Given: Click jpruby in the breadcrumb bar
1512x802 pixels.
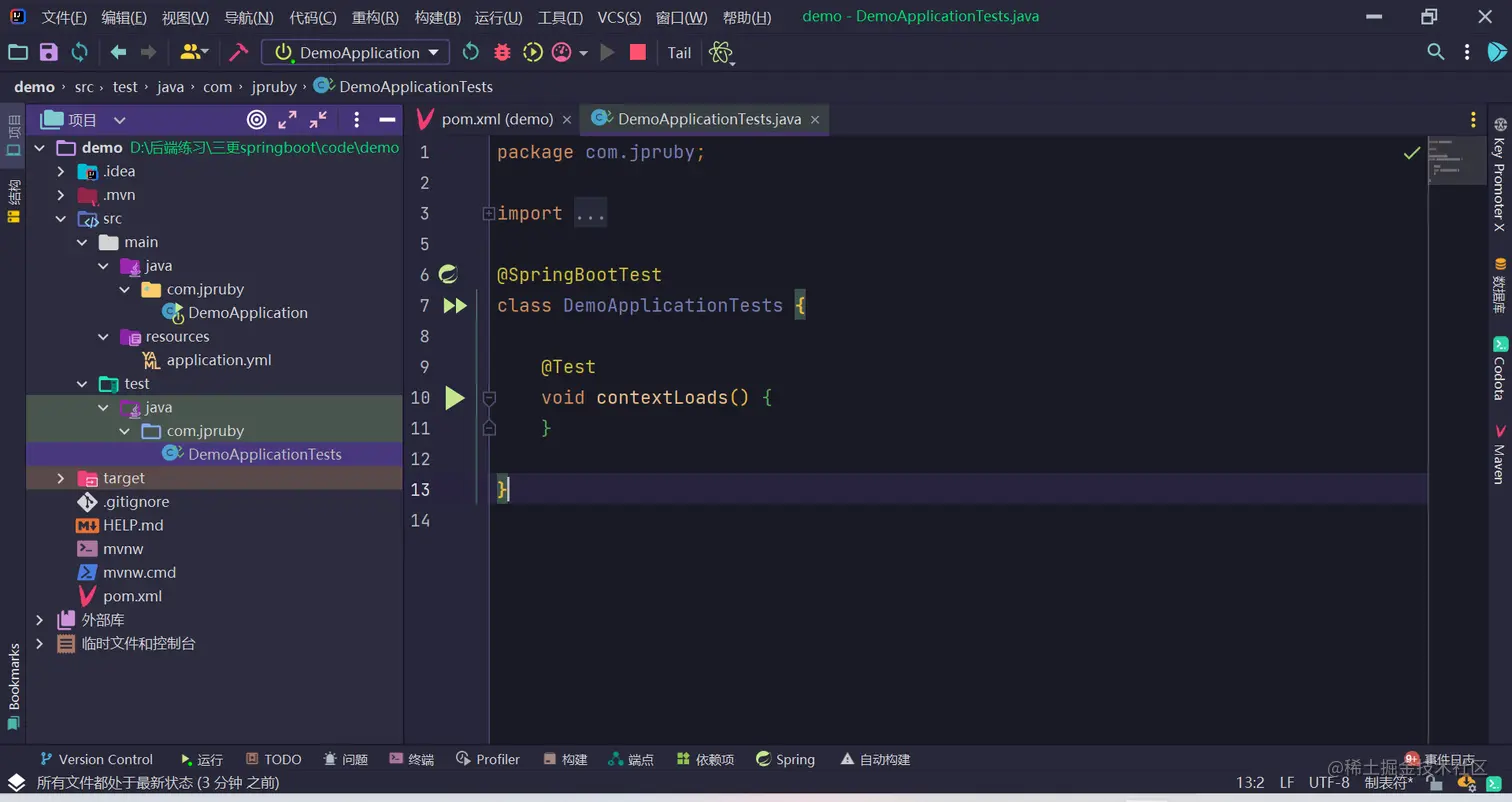Looking at the screenshot, I should [274, 87].
